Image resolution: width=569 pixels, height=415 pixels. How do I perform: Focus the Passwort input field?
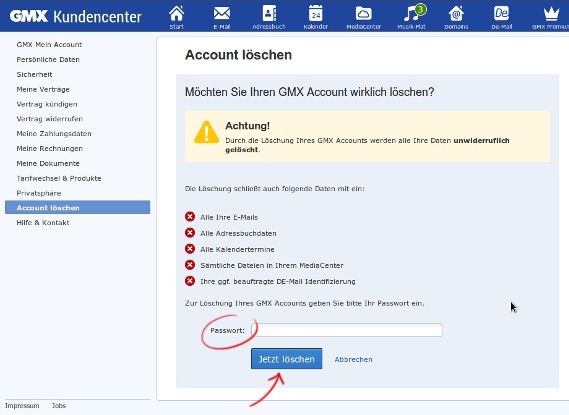tap(347, 330)
